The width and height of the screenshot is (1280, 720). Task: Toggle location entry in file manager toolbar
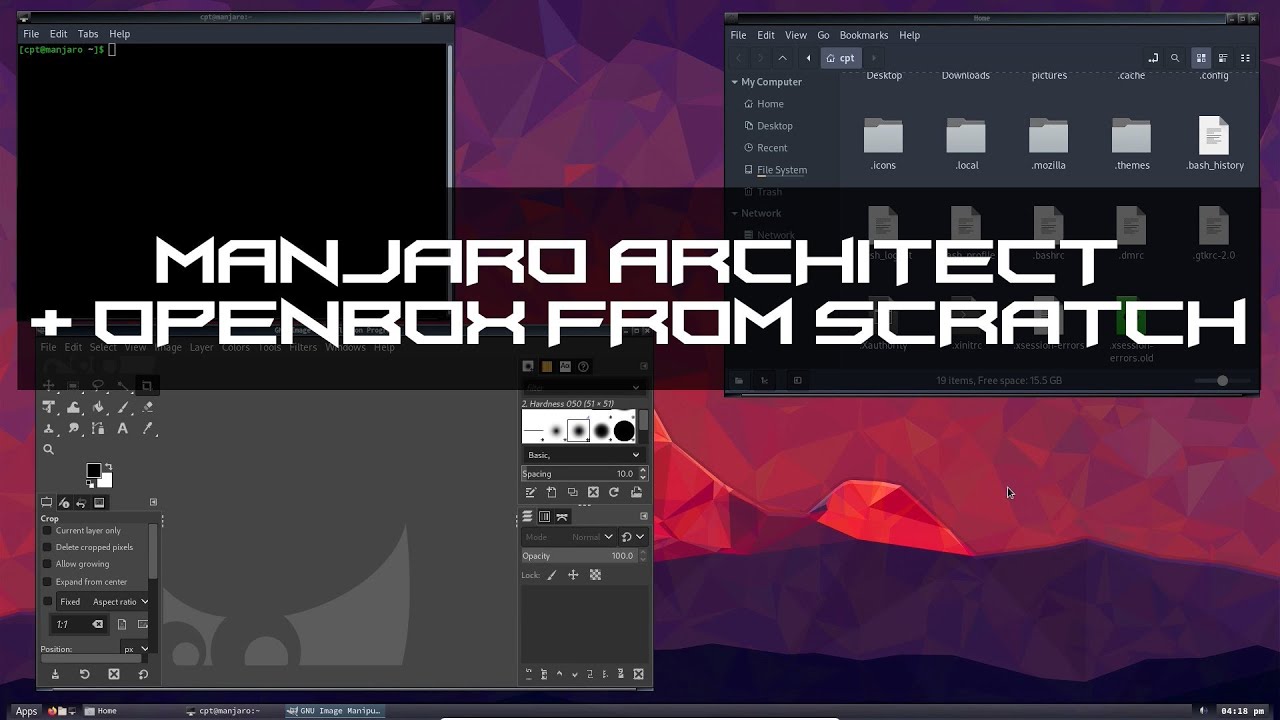click(x=1153, y=58)
